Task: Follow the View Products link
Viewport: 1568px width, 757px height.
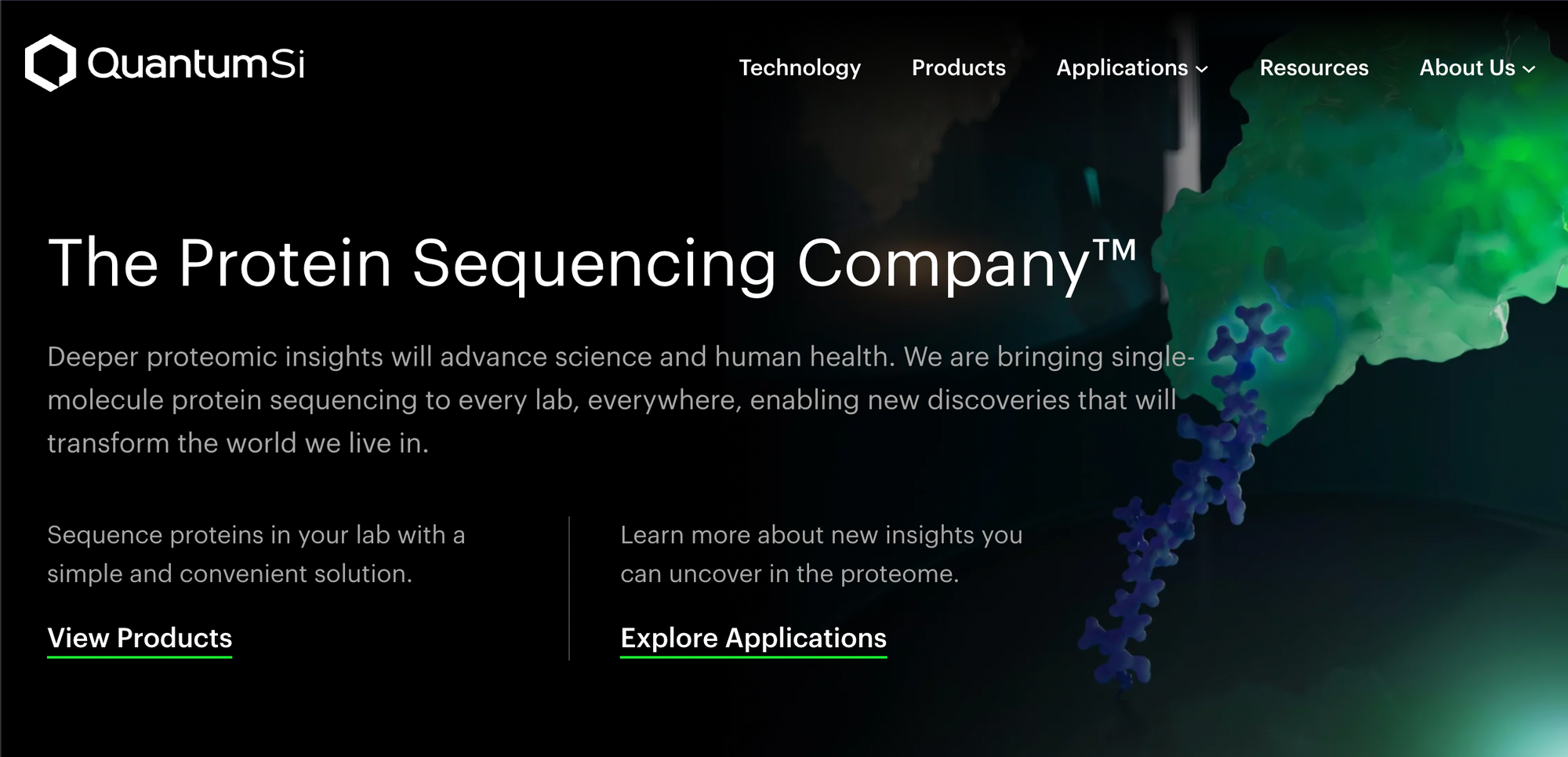Action: pyautogui.click(x=140, y=638)
